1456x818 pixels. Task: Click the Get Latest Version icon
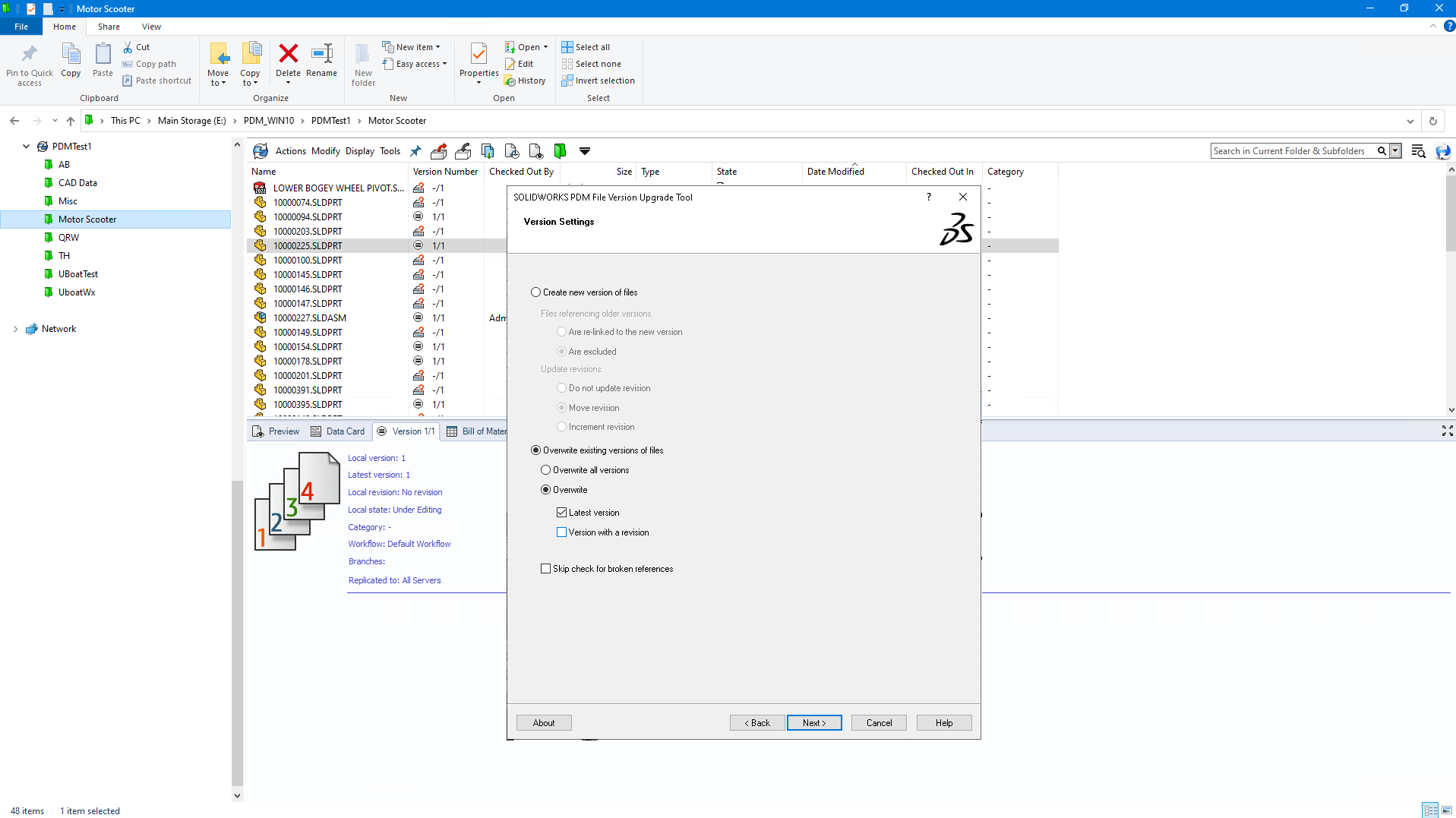point(488,151)
